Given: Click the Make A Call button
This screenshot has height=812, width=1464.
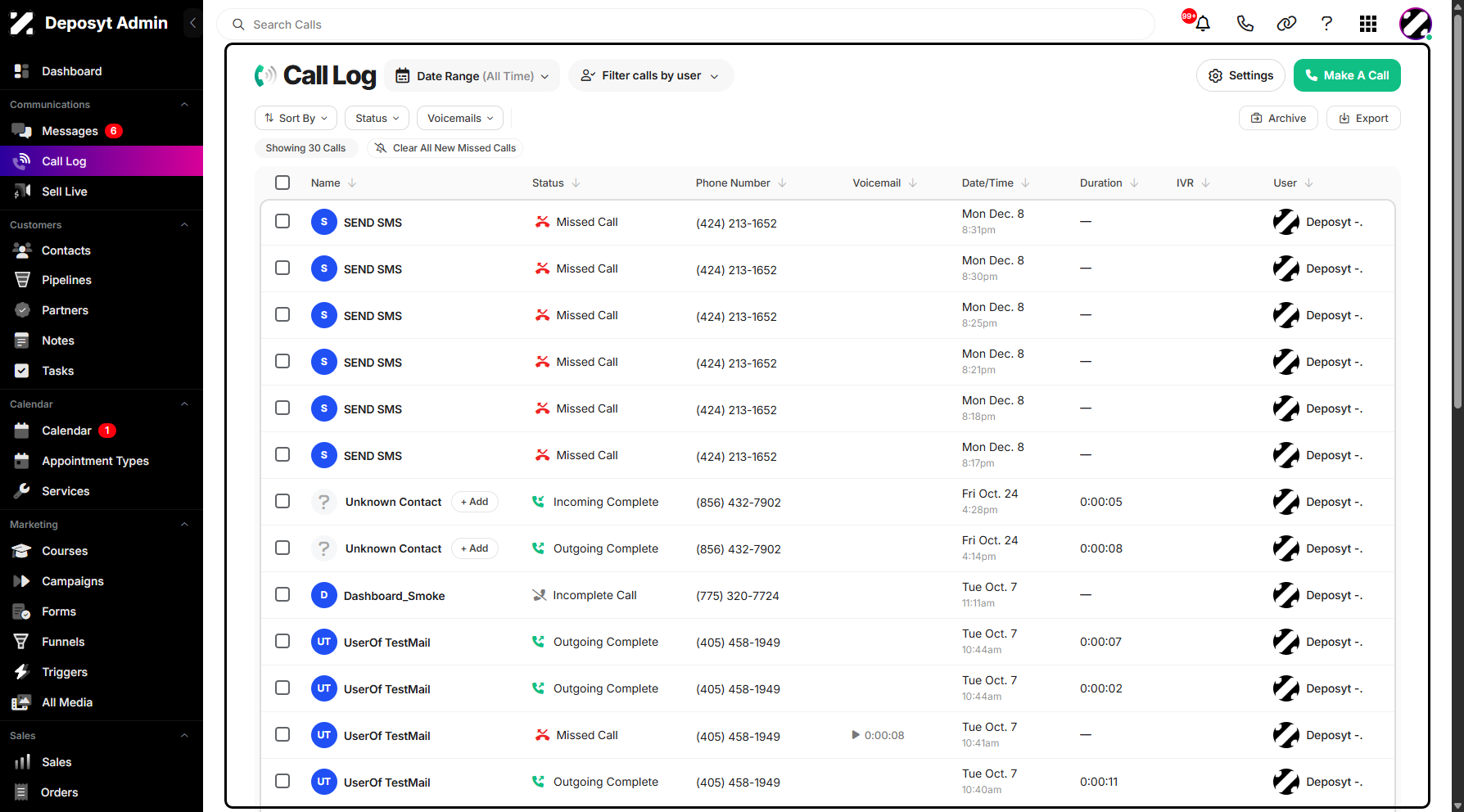Looking at the screenshot, I should pyautogui.click(x=1347, y=75).
